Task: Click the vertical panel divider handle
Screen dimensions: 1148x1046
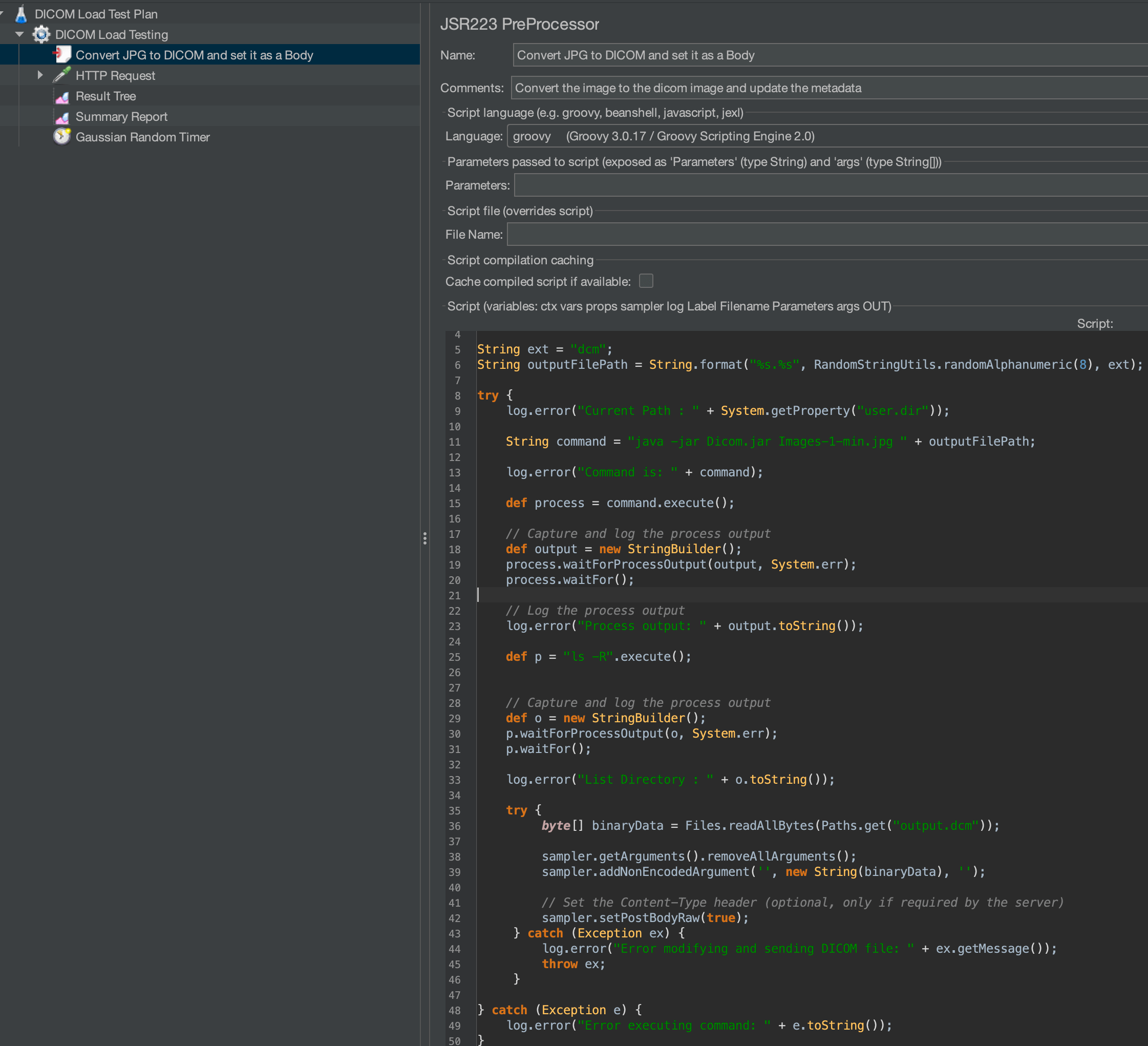Action: (x=425, y=538)
